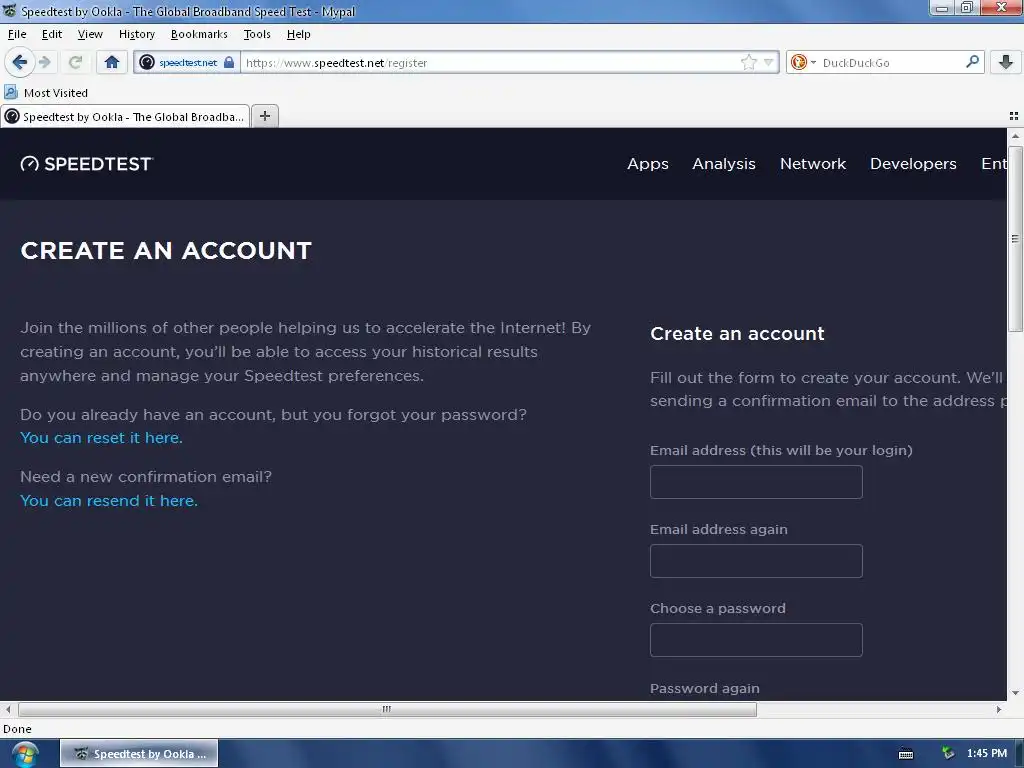Click the horizontal scrollbar right arrow
This screenshot has height=768, width=1024.
[x=999, y=709]
